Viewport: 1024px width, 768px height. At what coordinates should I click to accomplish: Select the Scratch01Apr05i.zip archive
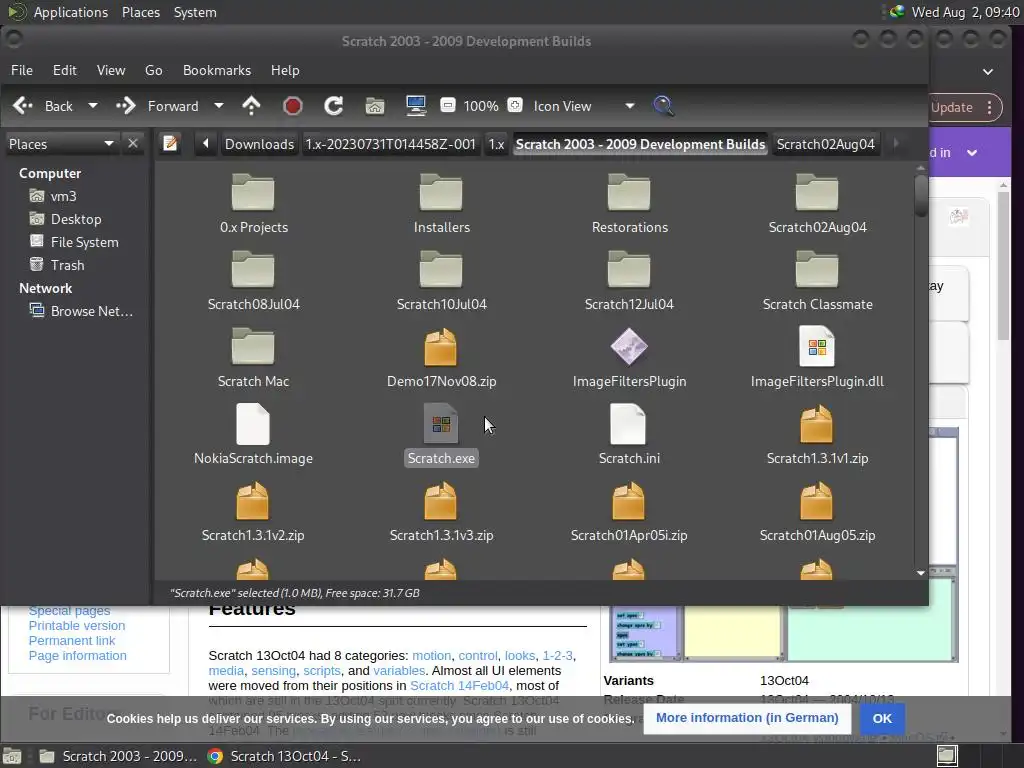click(630, 512)
